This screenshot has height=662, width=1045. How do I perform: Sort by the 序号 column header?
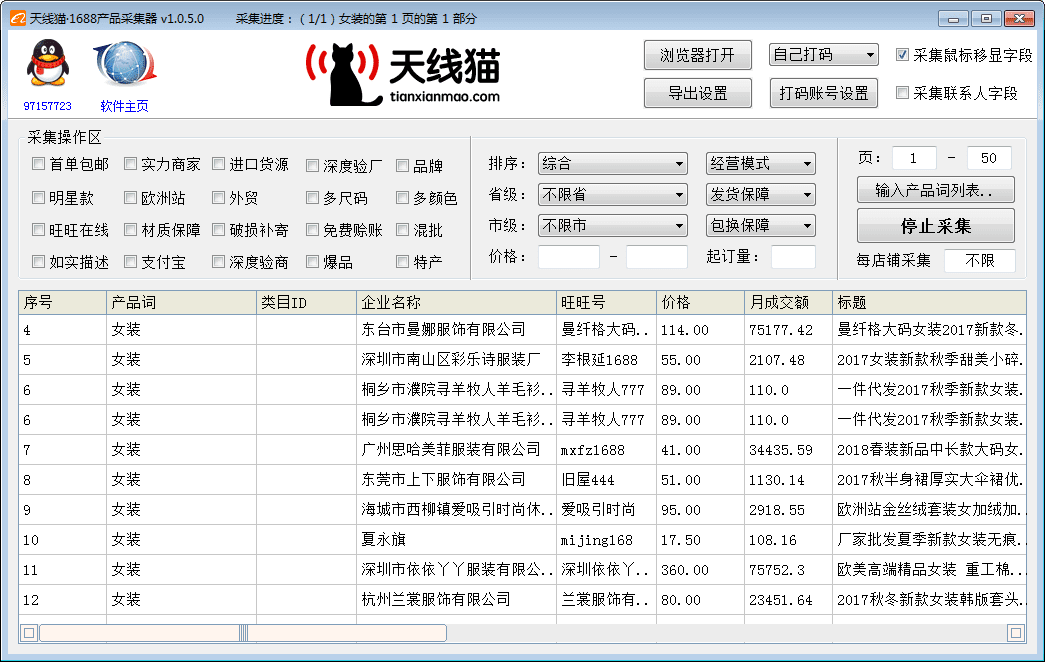pyautogui.click(x=63, y=303)
